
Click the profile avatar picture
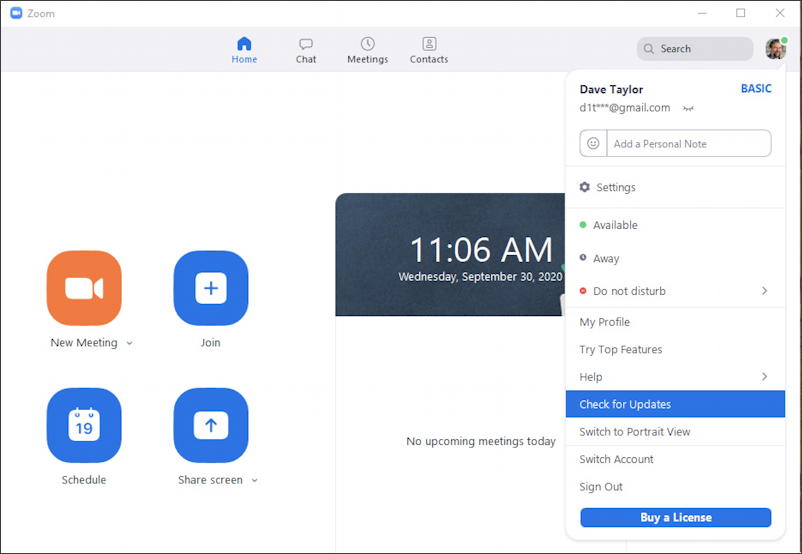coord(775,49)
